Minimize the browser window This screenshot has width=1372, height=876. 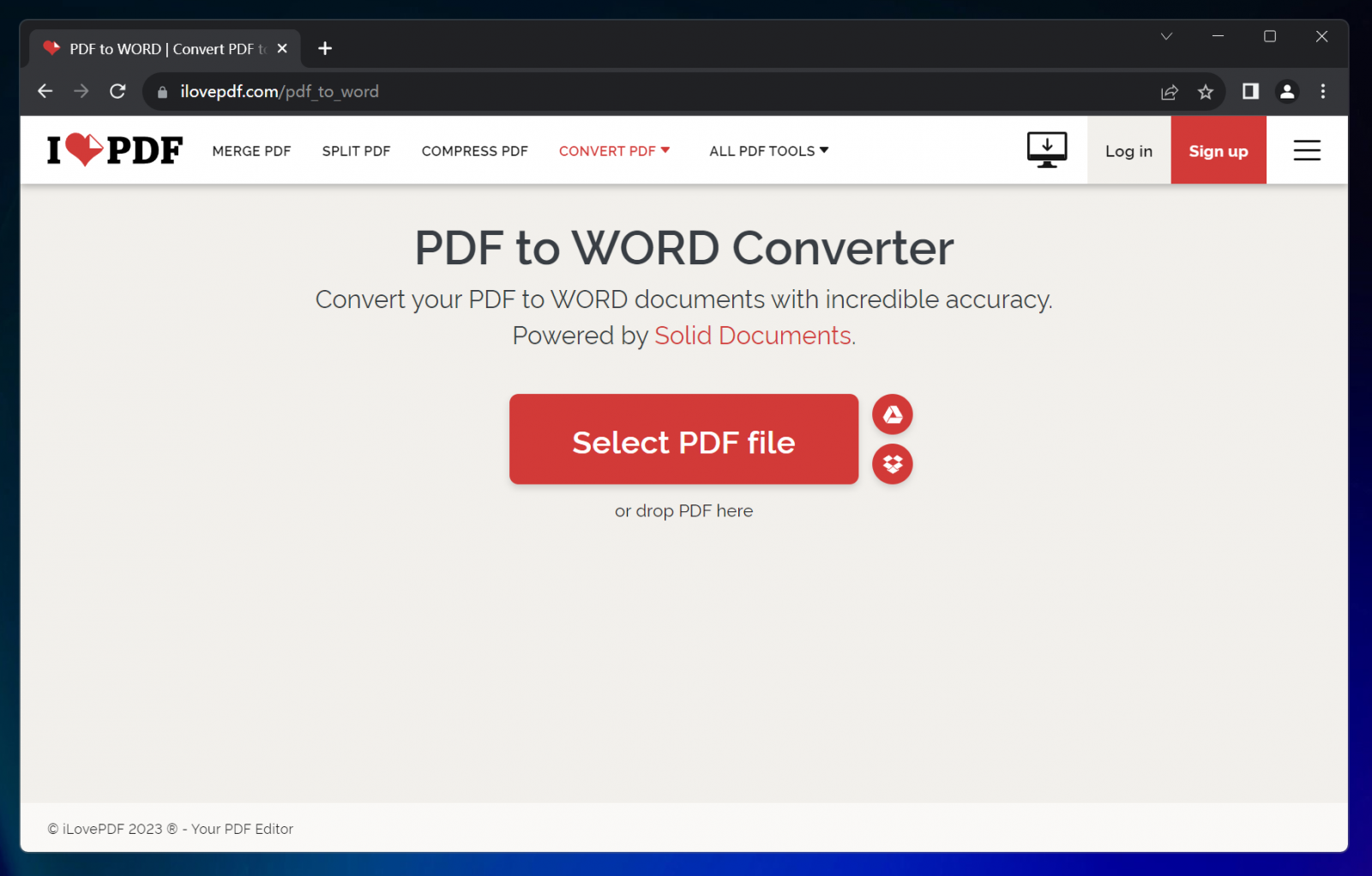1218,36
